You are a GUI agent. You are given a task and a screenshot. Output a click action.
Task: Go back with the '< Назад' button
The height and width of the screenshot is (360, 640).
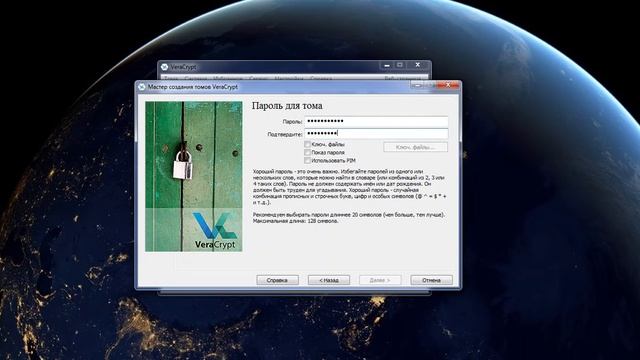(x=329, y=280)
